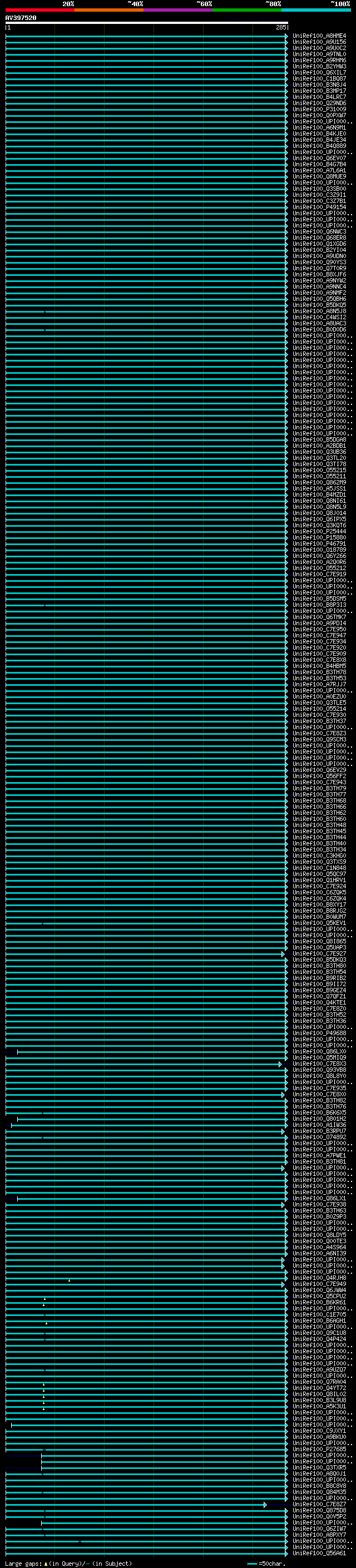The image size is (356, 1568).
Task: Open hit UniRef100_B2YHW3
Action: 319,66
